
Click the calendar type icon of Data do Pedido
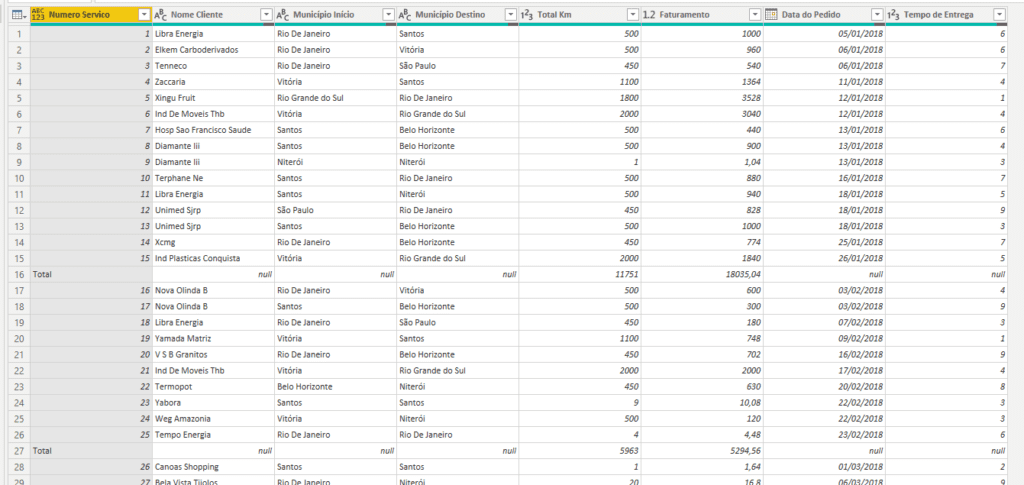pyautogui.click(x=771, y=14)
